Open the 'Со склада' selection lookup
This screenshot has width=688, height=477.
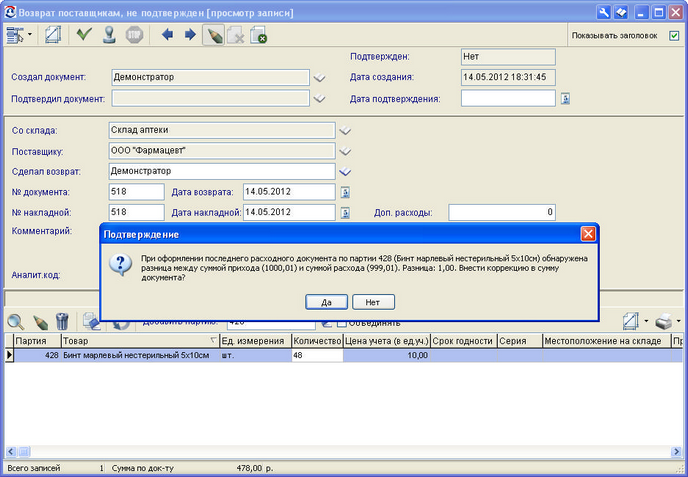[345, 130]
